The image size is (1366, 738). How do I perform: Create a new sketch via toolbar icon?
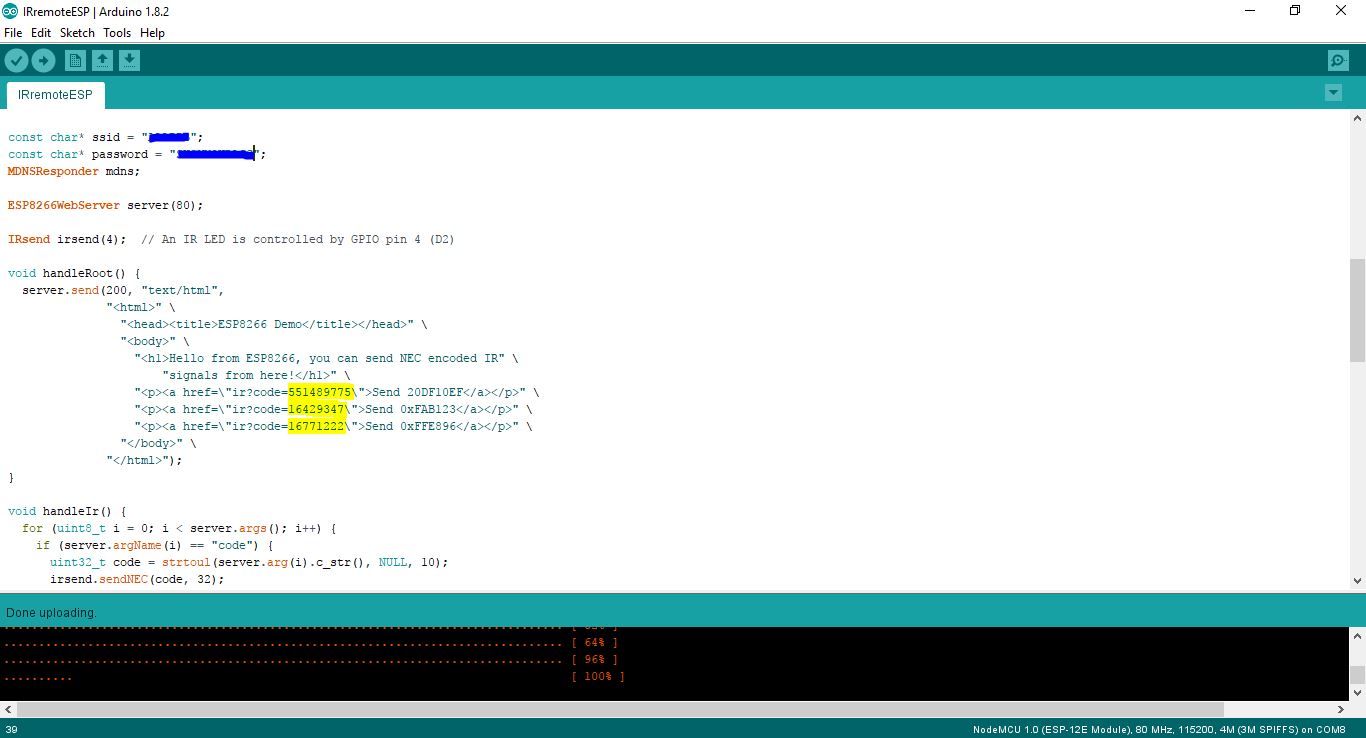75,60
